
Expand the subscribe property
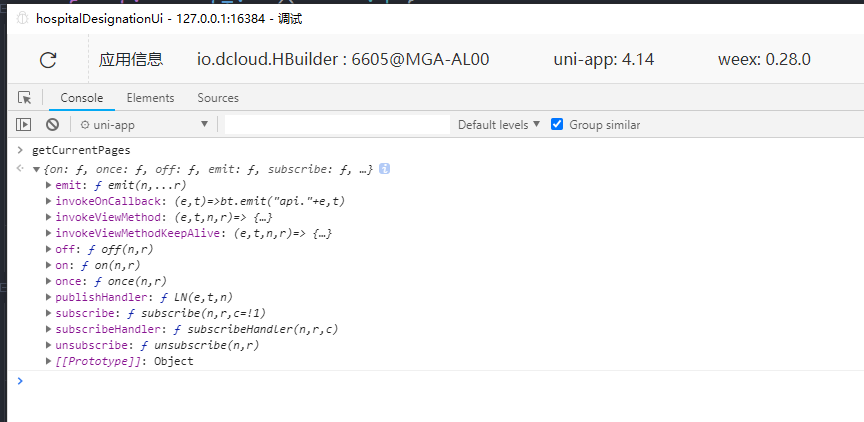(x=48, y=313)
